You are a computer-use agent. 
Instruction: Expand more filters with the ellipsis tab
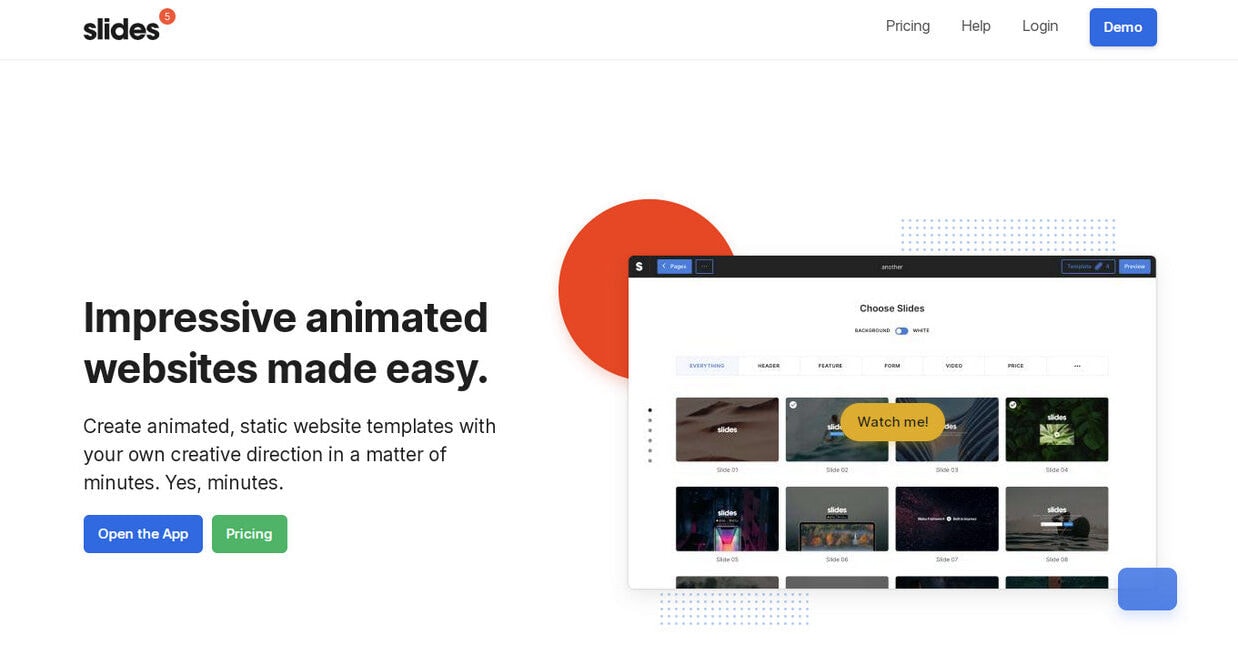click(x=1077, y=366)
